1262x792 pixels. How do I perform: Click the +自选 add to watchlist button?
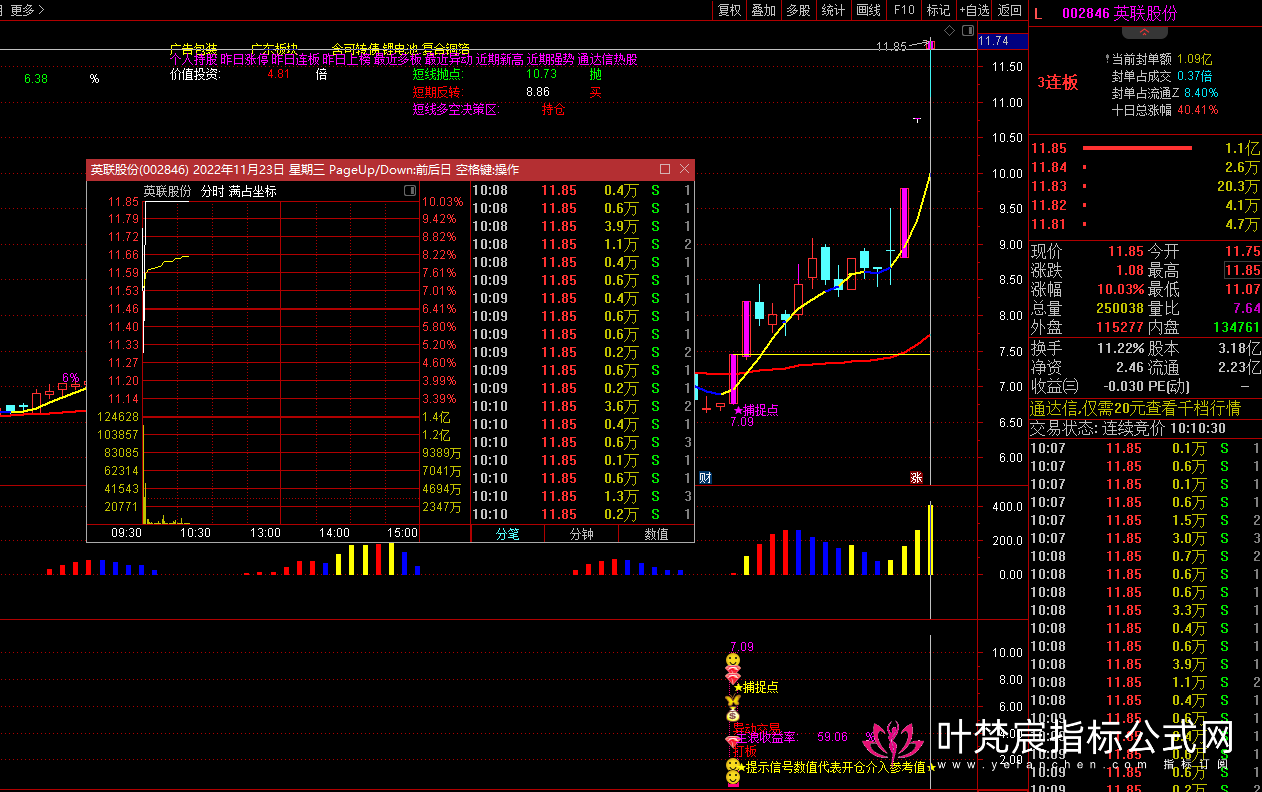point(975,10)
